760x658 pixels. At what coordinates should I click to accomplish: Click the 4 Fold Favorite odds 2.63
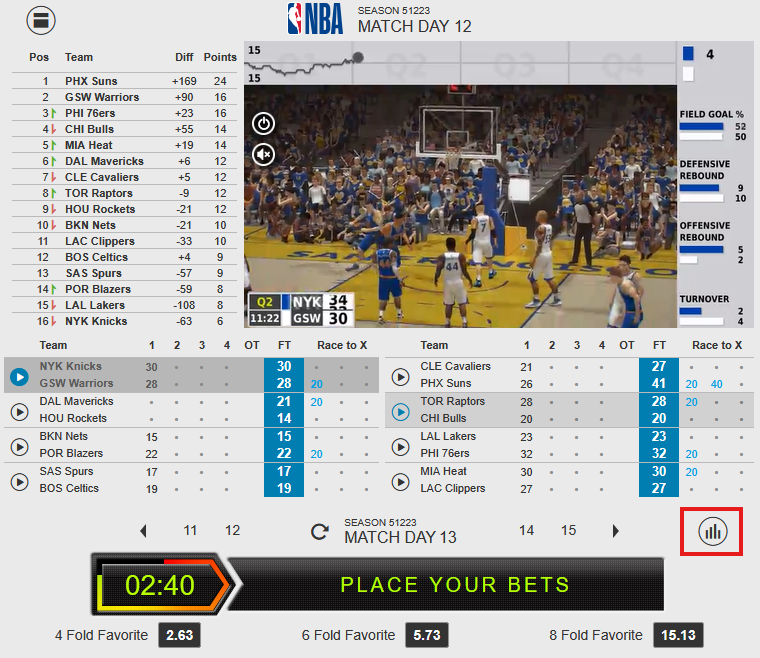179,635
